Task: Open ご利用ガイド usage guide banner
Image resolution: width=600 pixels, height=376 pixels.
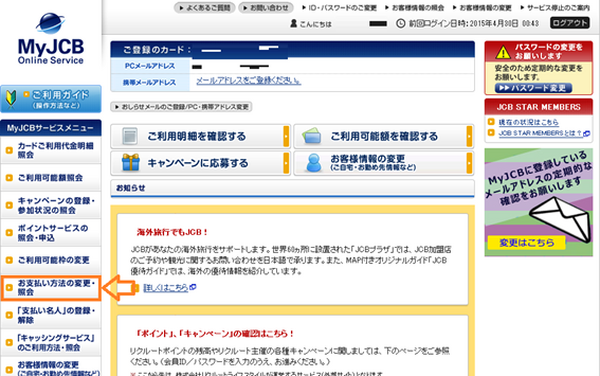Action: click(51, 99)
